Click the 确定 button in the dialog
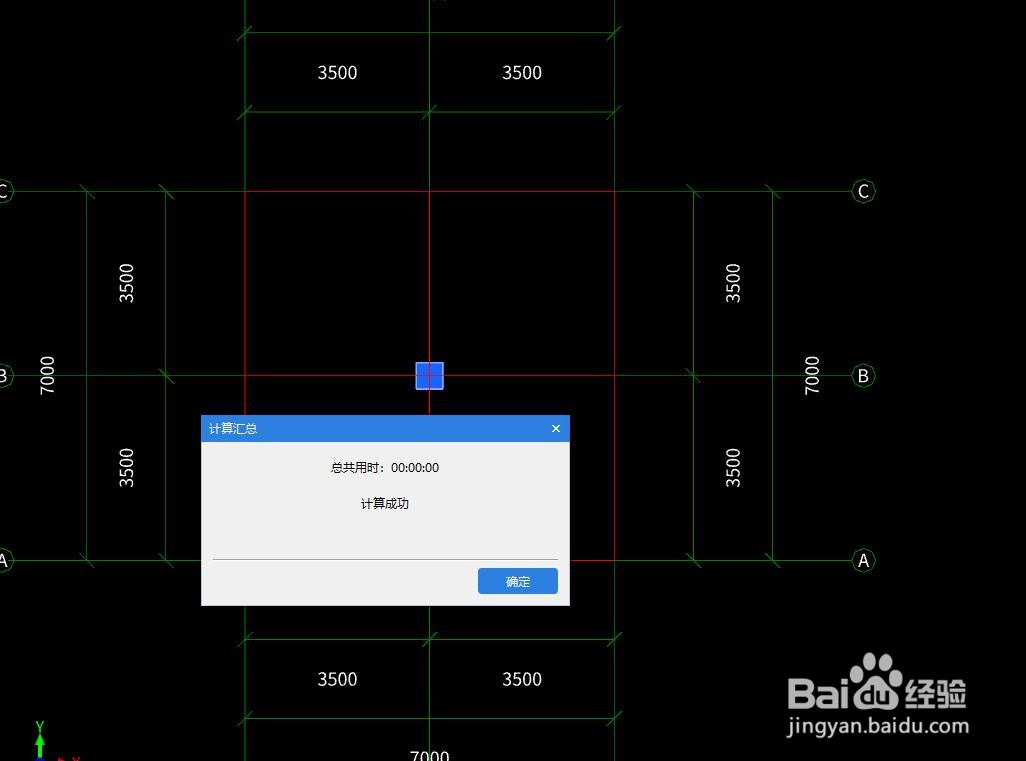The height and width of the screenshot is (761, 1026). pyautogui.click(x=518, y=581)
